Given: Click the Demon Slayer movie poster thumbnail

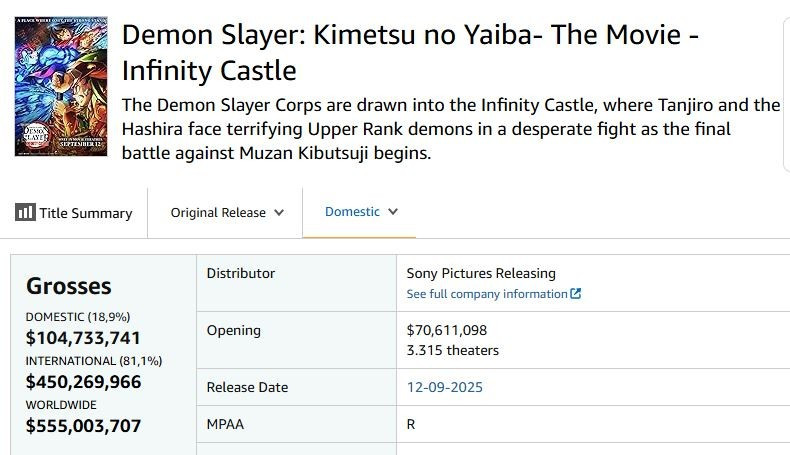Looking at the screenshot, I should click(61, 85).
